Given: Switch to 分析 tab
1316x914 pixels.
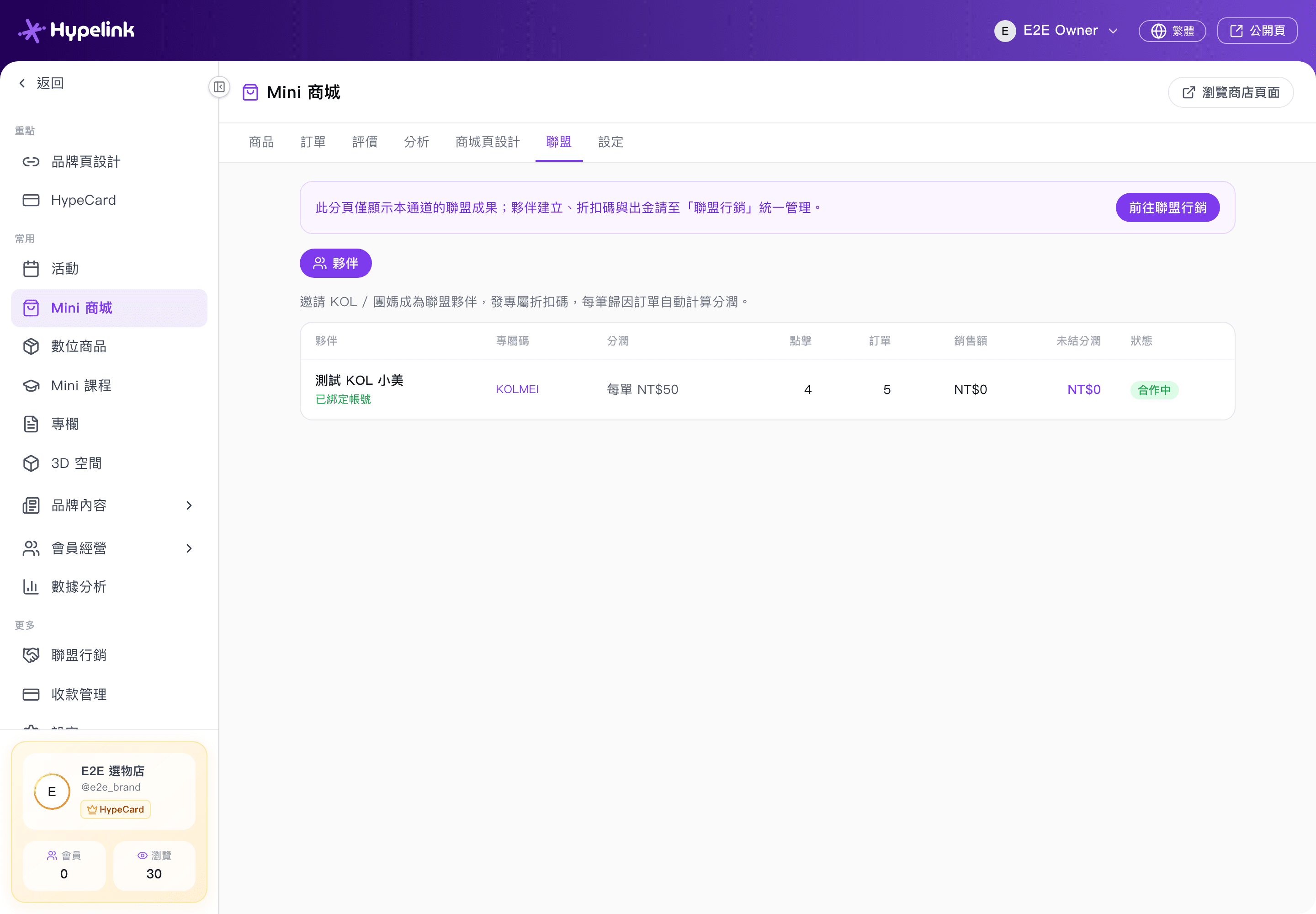Looking at the screenshot, I should click(416, 142).
